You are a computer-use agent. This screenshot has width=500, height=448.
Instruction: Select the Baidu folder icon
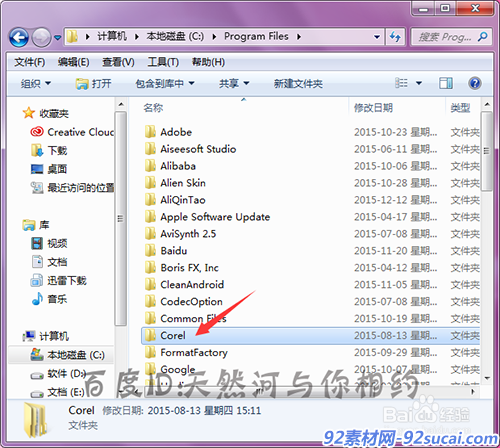(x=150, y=251)
